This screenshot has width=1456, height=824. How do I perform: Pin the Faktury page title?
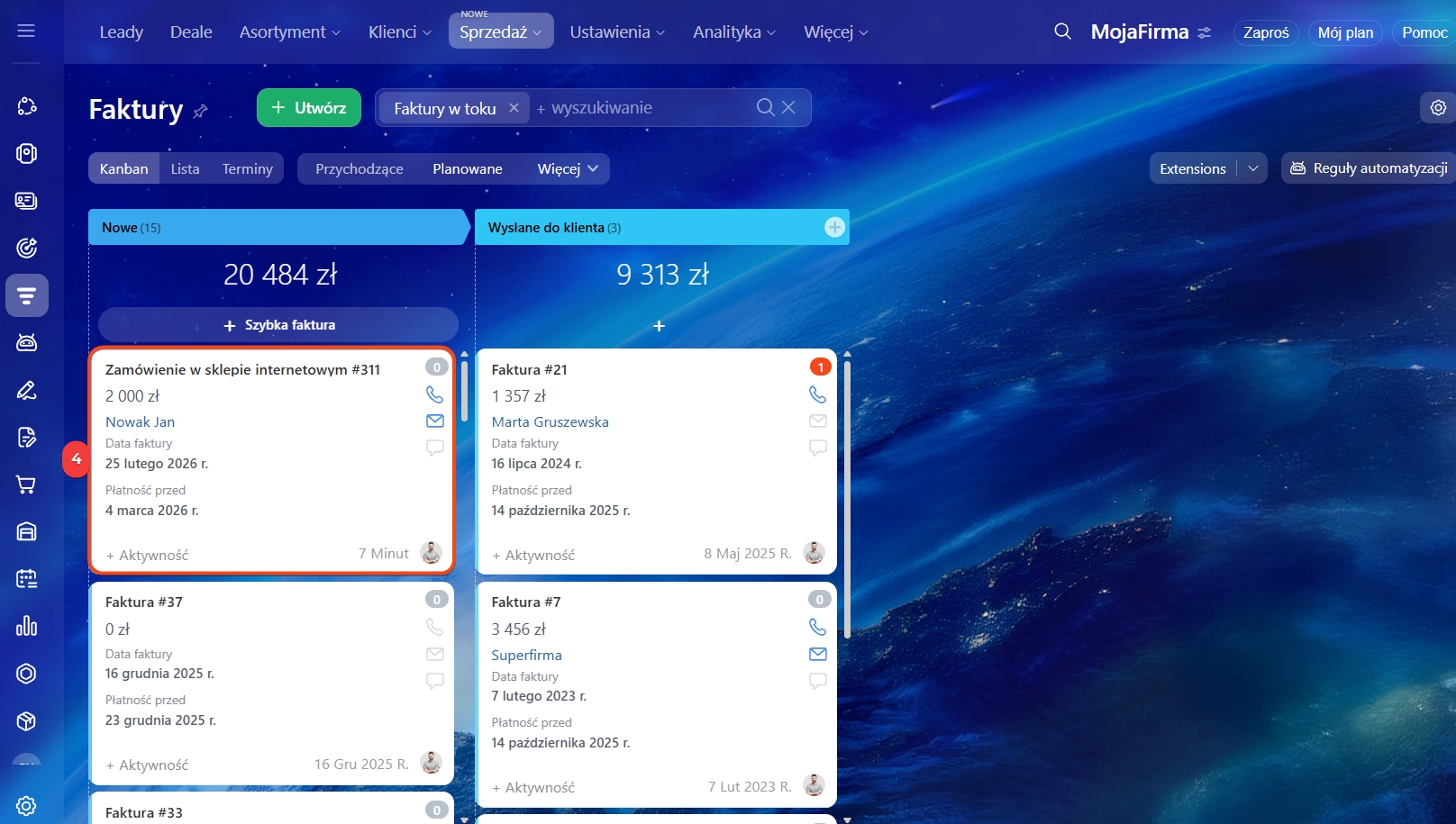click(201, 111)
